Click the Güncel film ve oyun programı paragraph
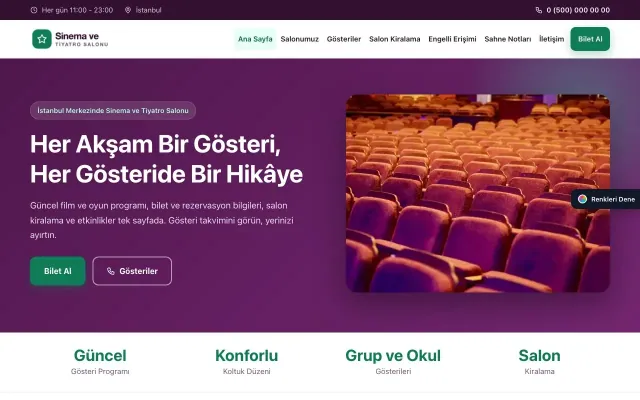This screenshot has height=400, width=640. tap(162, 220)
